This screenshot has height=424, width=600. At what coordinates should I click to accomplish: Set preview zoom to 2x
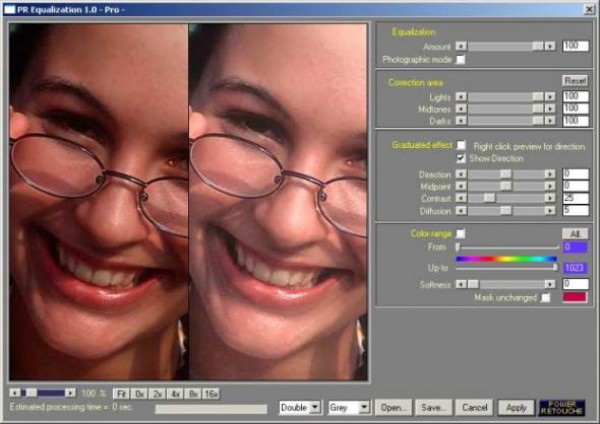tap(159, 393)
